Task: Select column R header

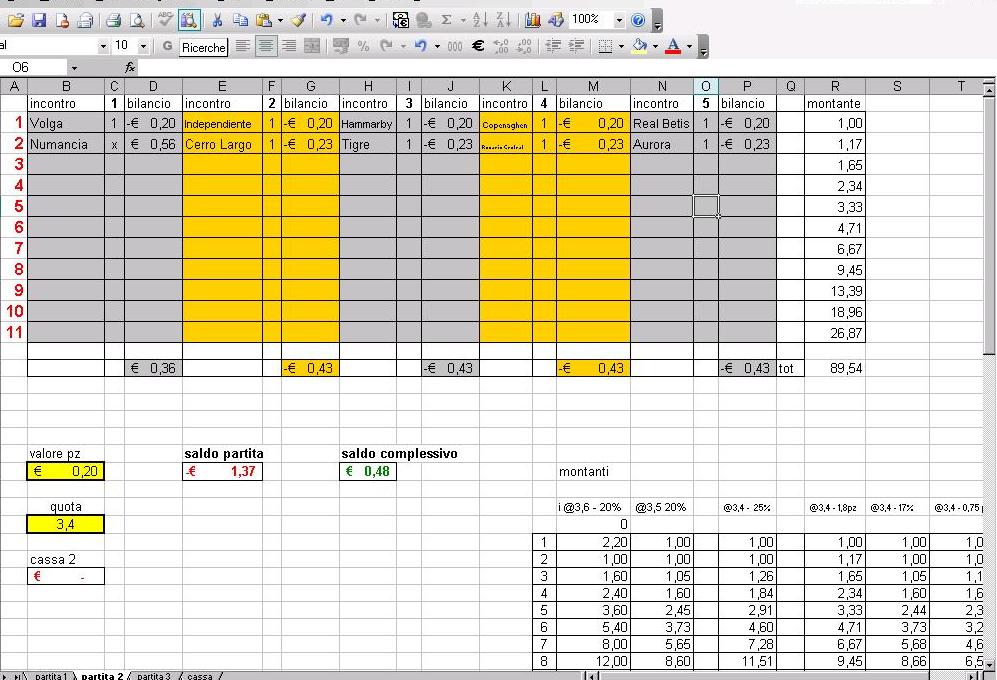Action: coord(835,86)
